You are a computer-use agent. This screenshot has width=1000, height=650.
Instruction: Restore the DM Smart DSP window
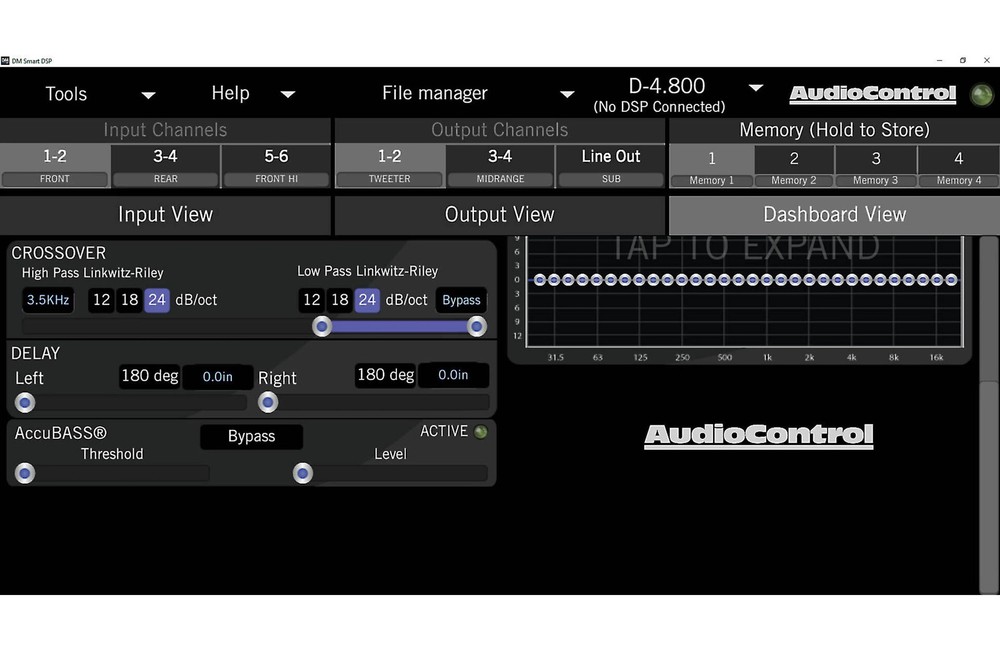point(963,61)
